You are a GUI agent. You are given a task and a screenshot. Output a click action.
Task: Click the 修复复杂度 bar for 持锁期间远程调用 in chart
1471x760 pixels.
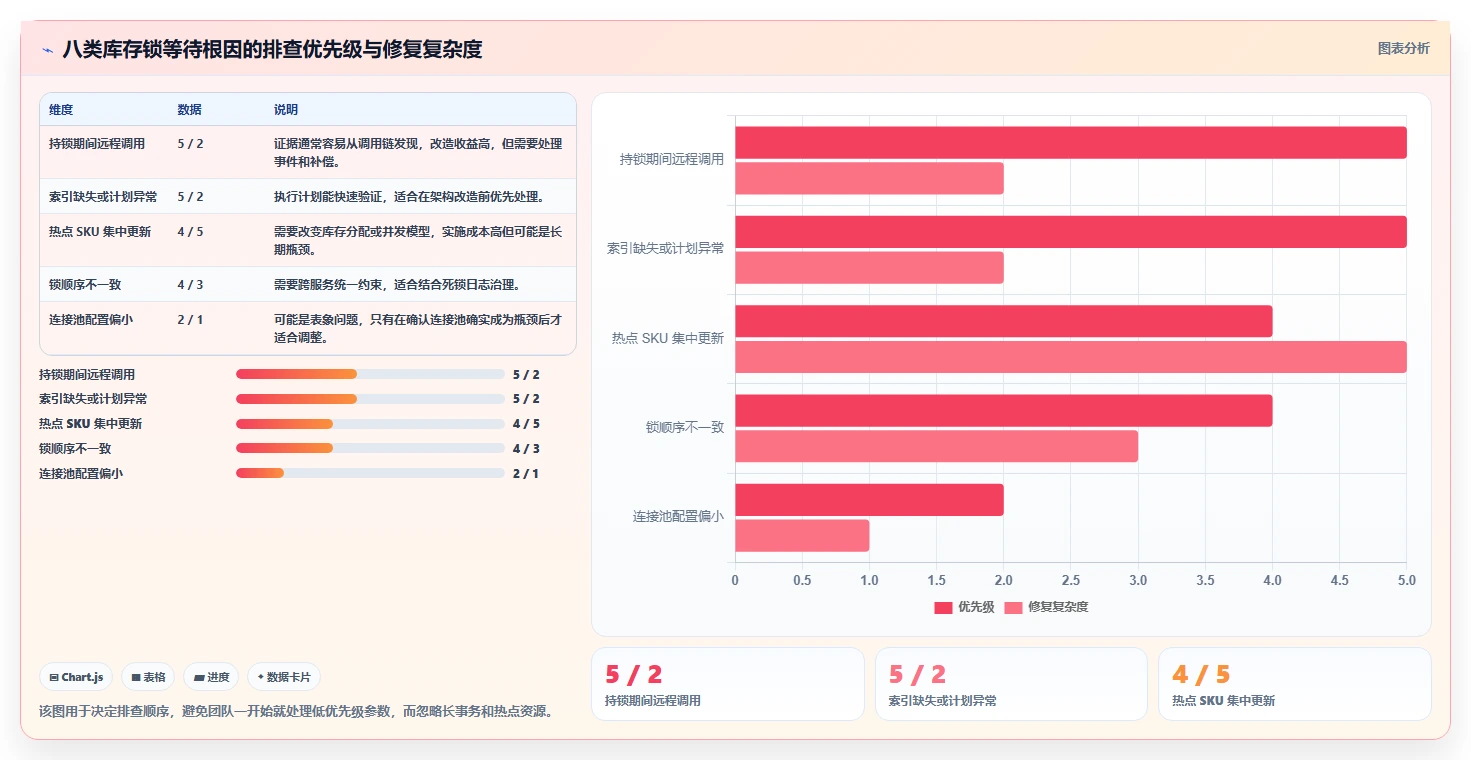coord(869,178)
